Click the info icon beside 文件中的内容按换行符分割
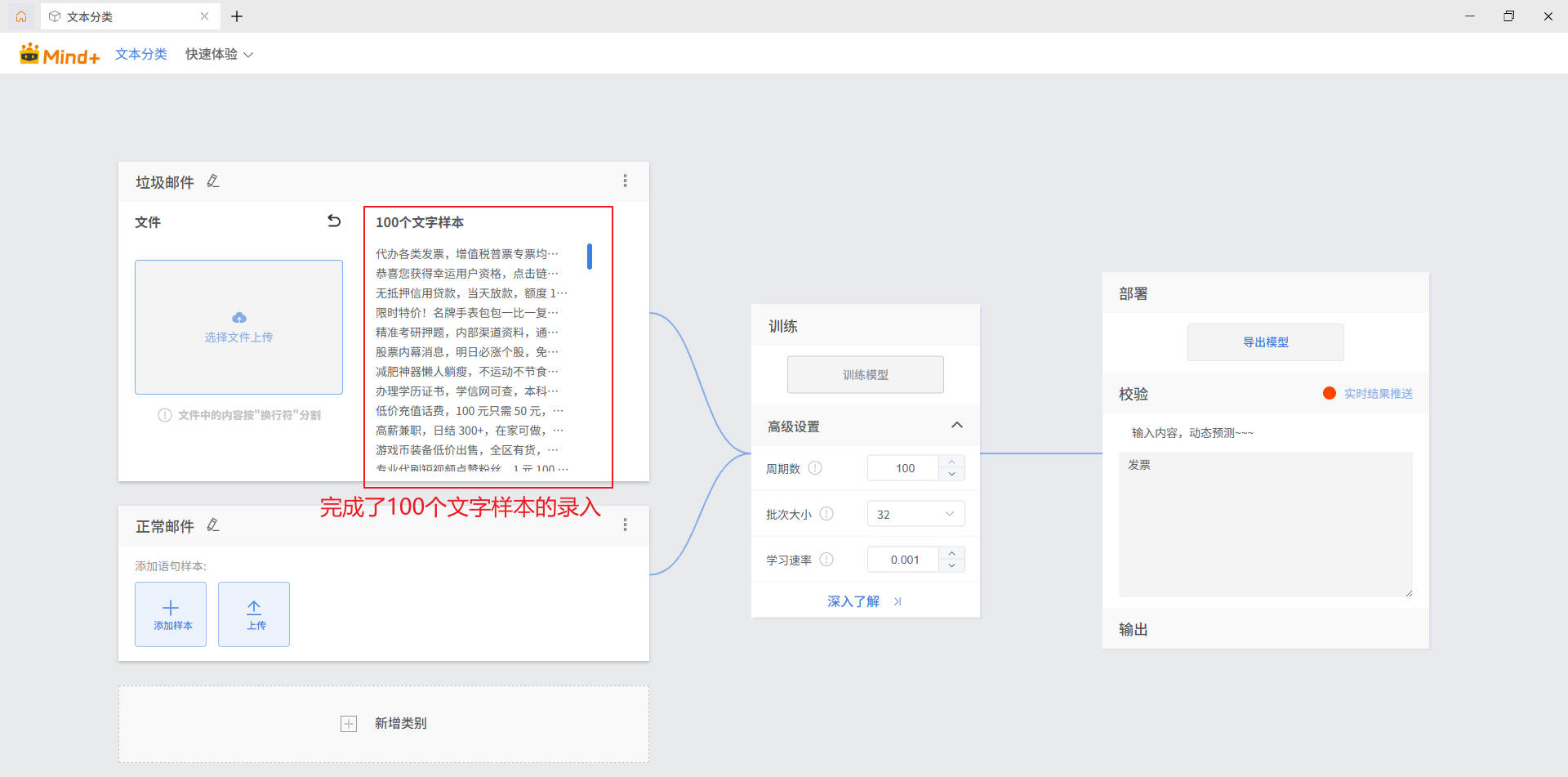 (165, 415)
